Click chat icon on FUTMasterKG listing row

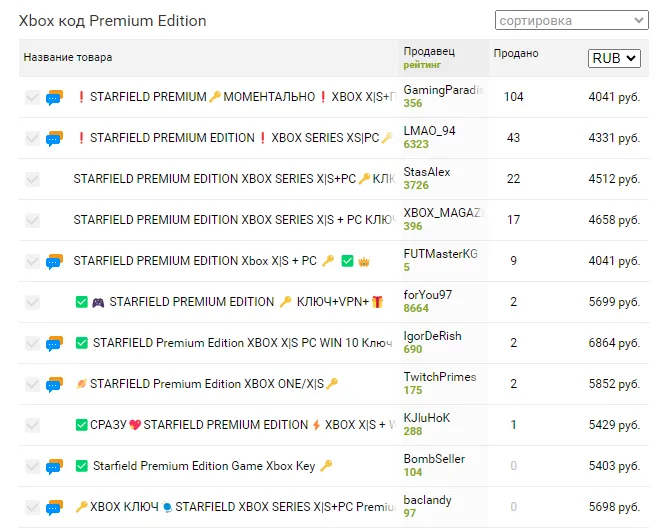click(54, 261)
